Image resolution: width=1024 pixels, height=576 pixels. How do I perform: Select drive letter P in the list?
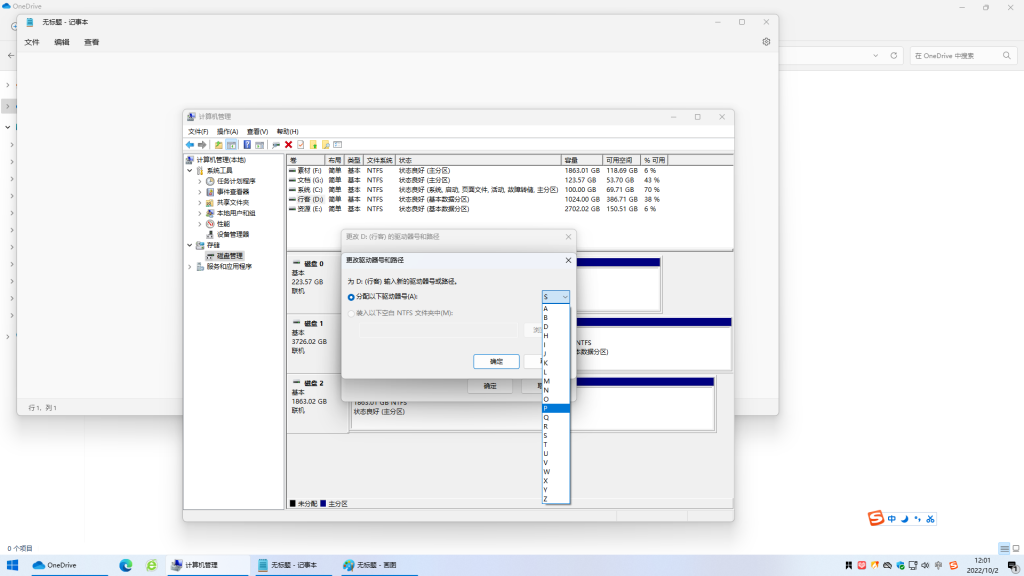click(x=546, y=408)
